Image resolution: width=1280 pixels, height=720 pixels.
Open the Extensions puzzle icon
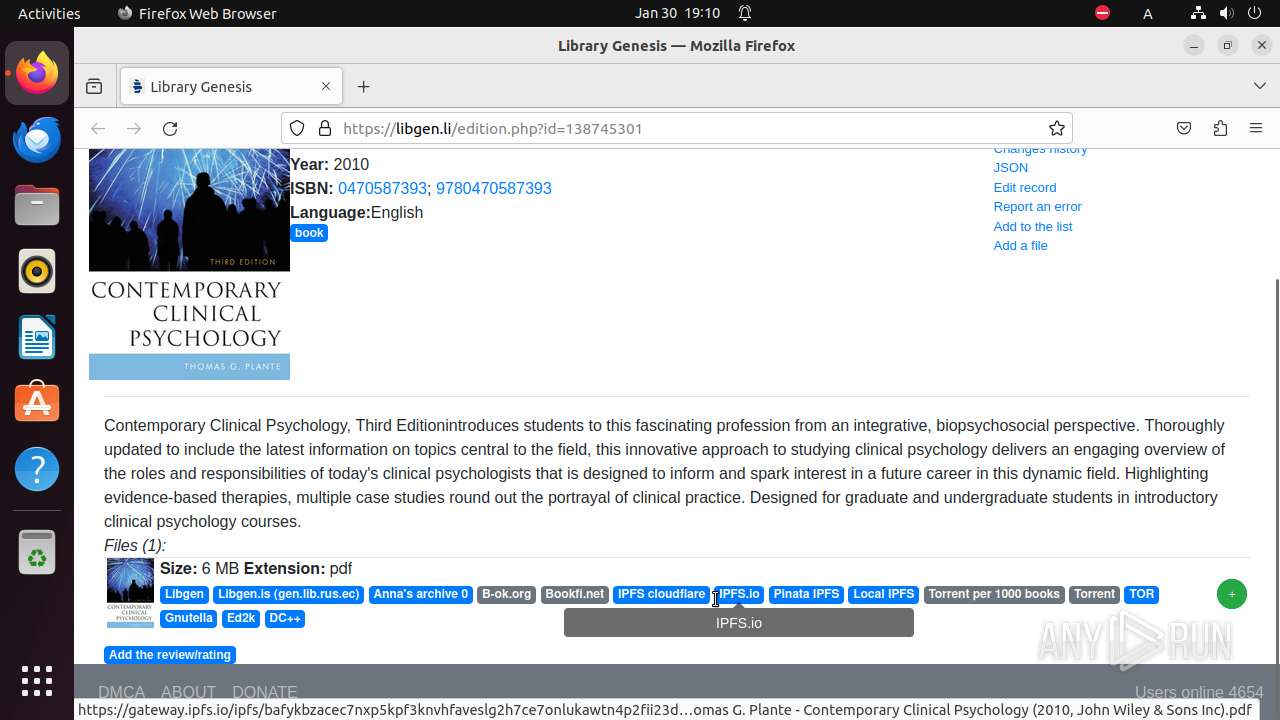[1220, 128]
